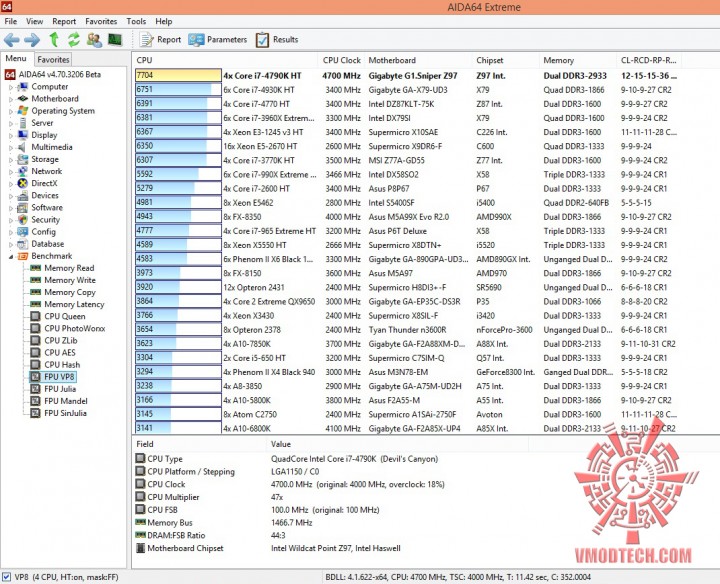The width and height of the screenshot is (720, 584).
Task: Select the CPU Queen benchmark icon
Action: pyautogui.click(x=35, y=316)
